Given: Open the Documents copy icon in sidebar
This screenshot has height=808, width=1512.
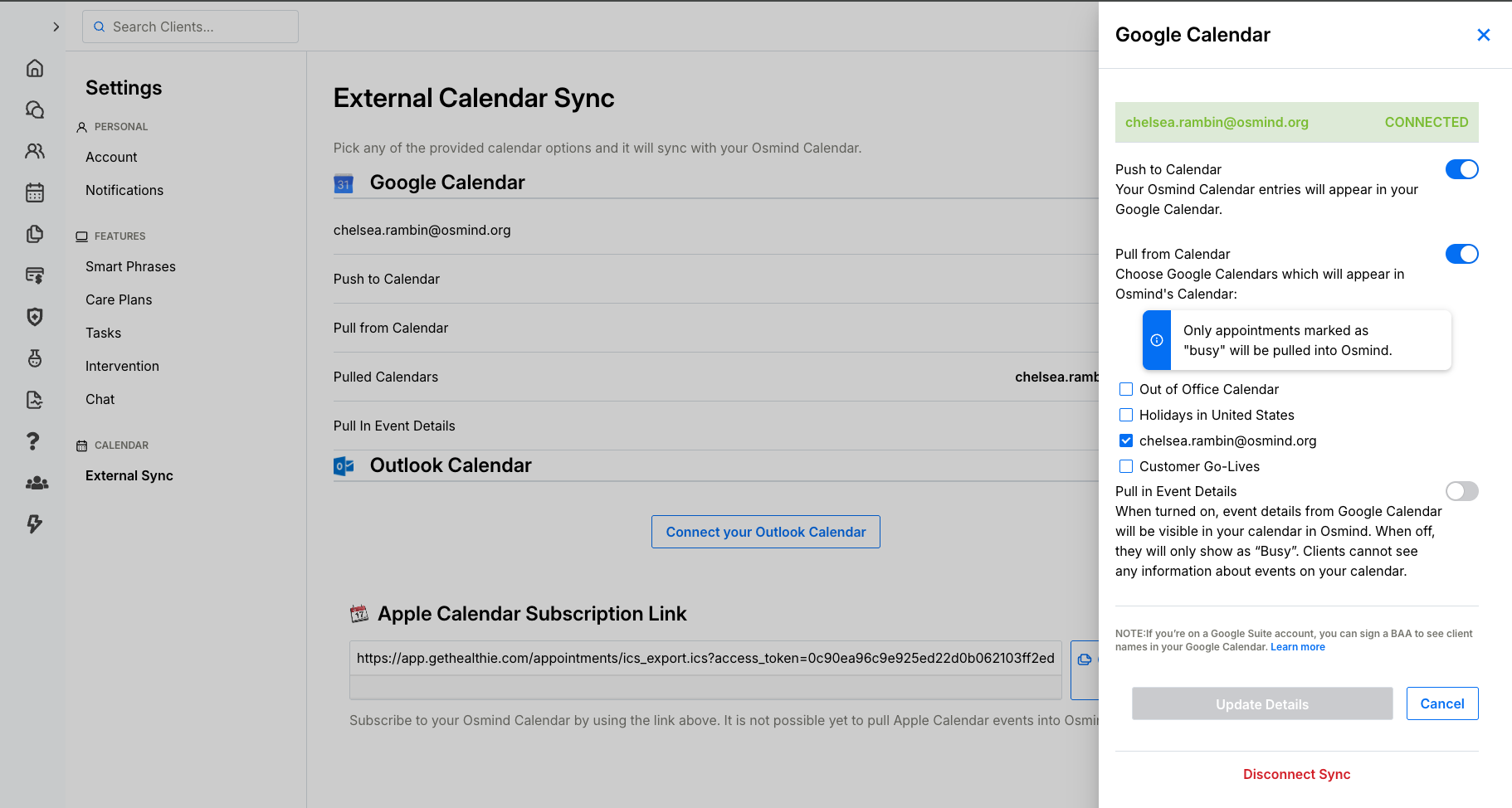Looking at the screenshot, I should [35, 234].
